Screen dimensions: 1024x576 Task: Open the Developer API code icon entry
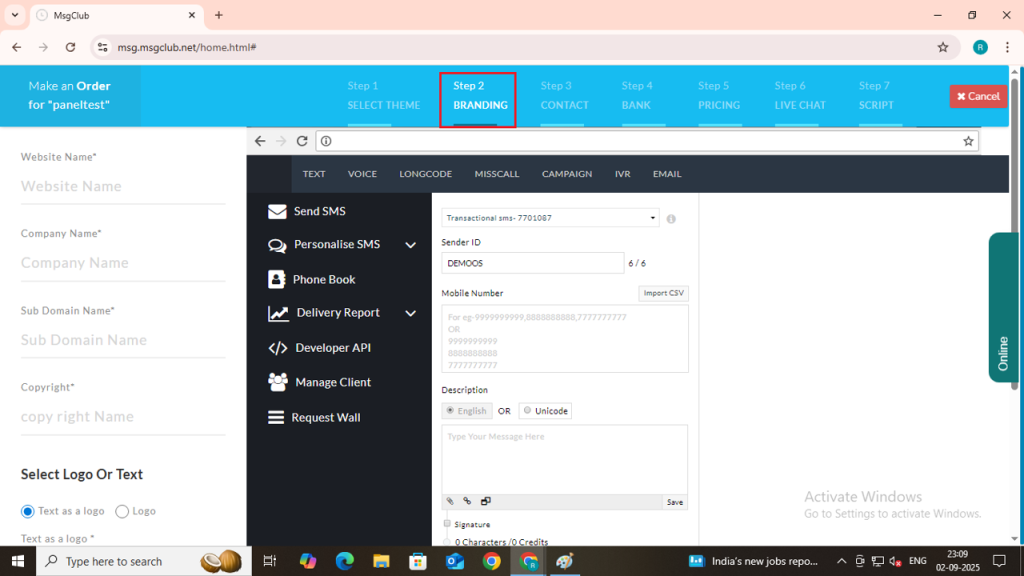tap(319, 348)
